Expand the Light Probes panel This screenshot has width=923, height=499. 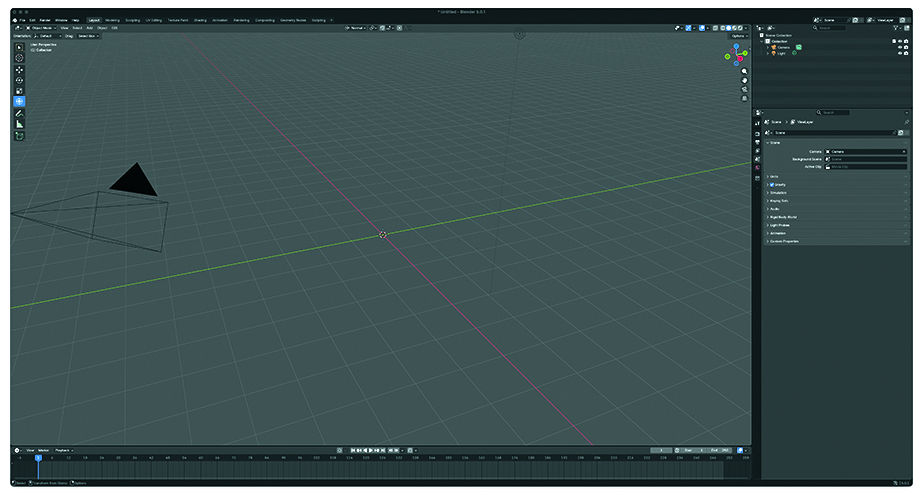[x=836, y=225]
